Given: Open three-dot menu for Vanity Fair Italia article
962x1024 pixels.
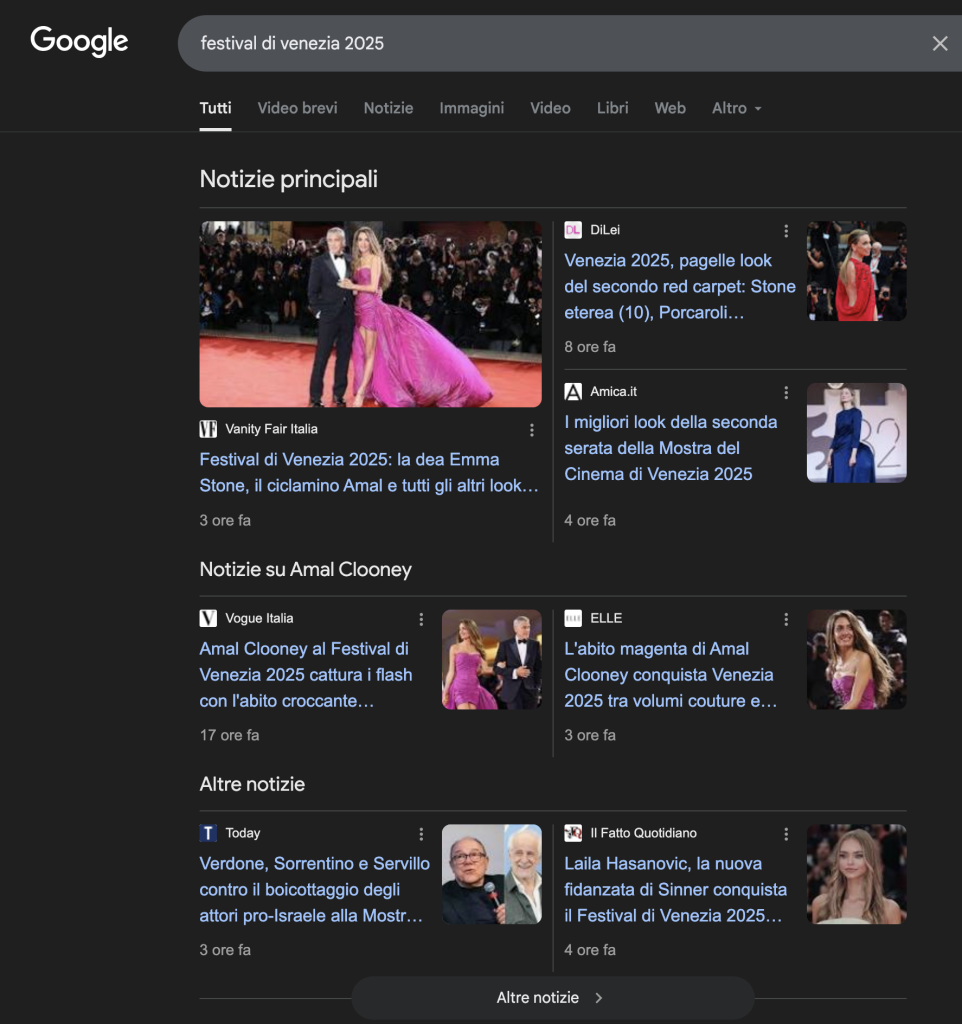Looking at the screenshot, I should pos(532,430).
